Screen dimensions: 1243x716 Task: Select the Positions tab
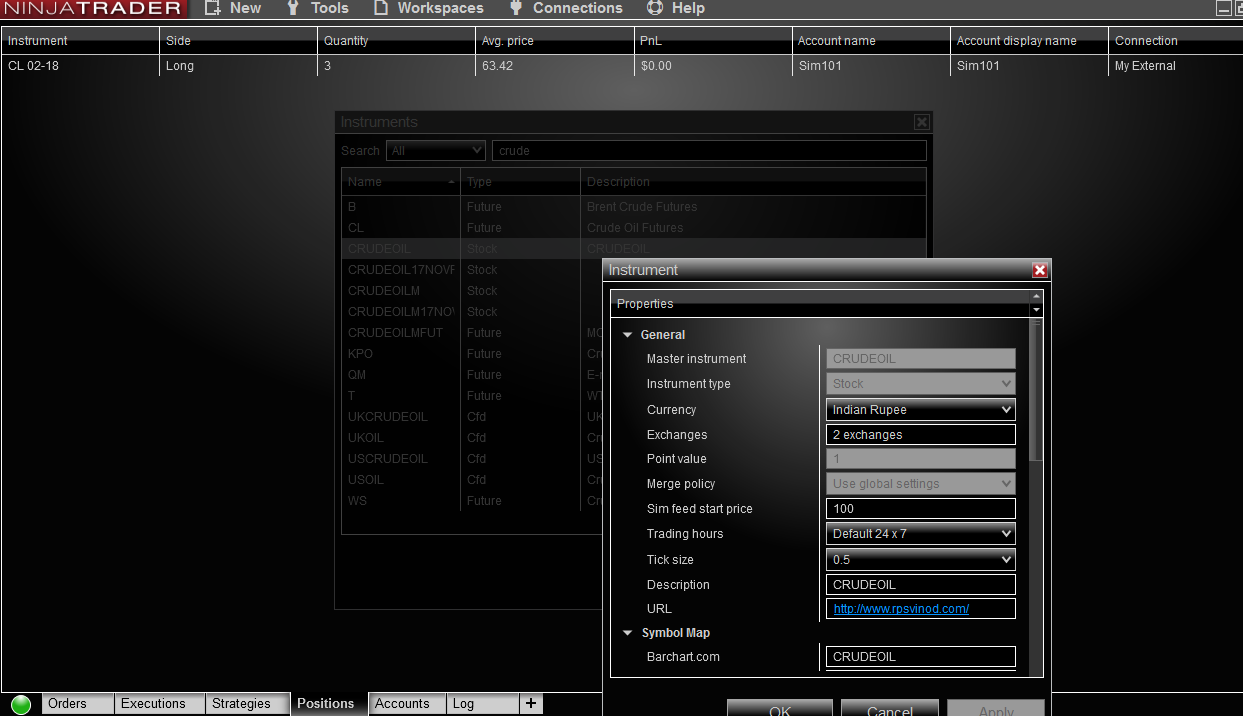[x=329, y=704]
